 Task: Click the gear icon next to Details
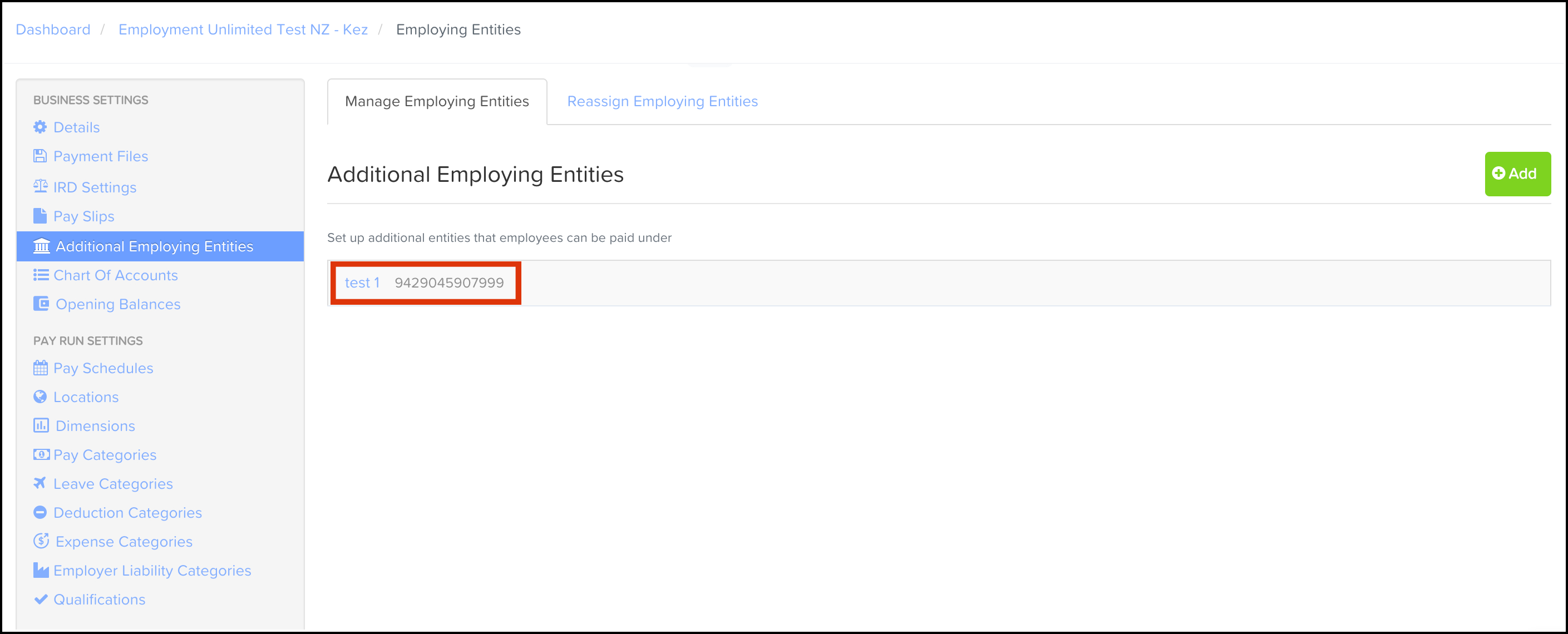(x=40, y=127)
